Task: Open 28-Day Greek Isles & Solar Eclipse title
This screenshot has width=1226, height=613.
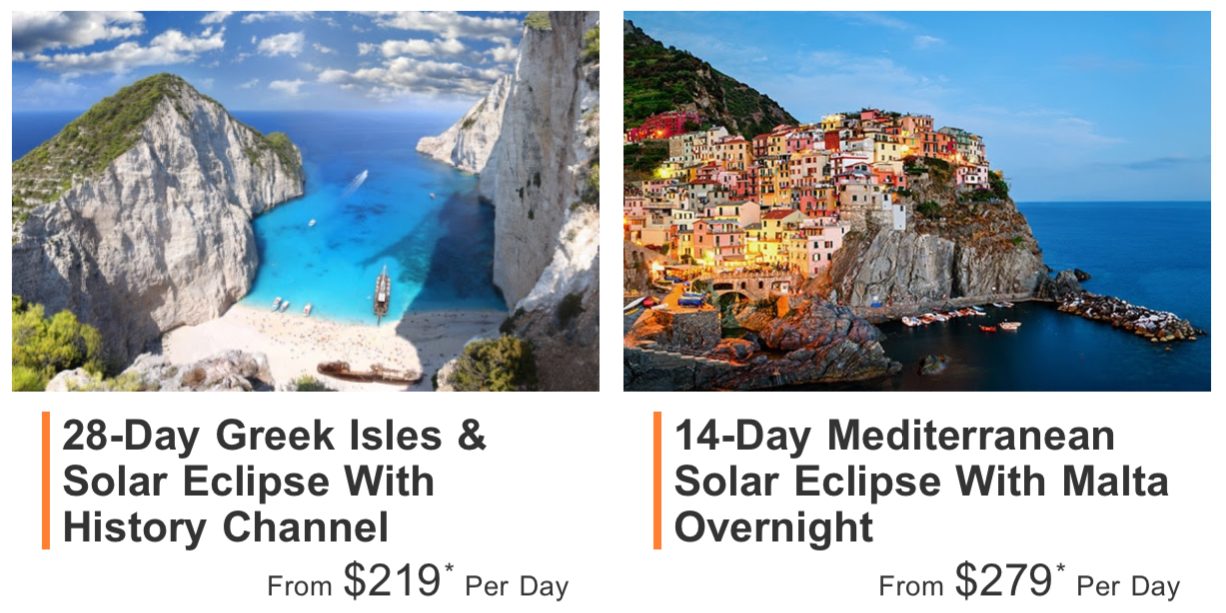Action: (275, 481)
